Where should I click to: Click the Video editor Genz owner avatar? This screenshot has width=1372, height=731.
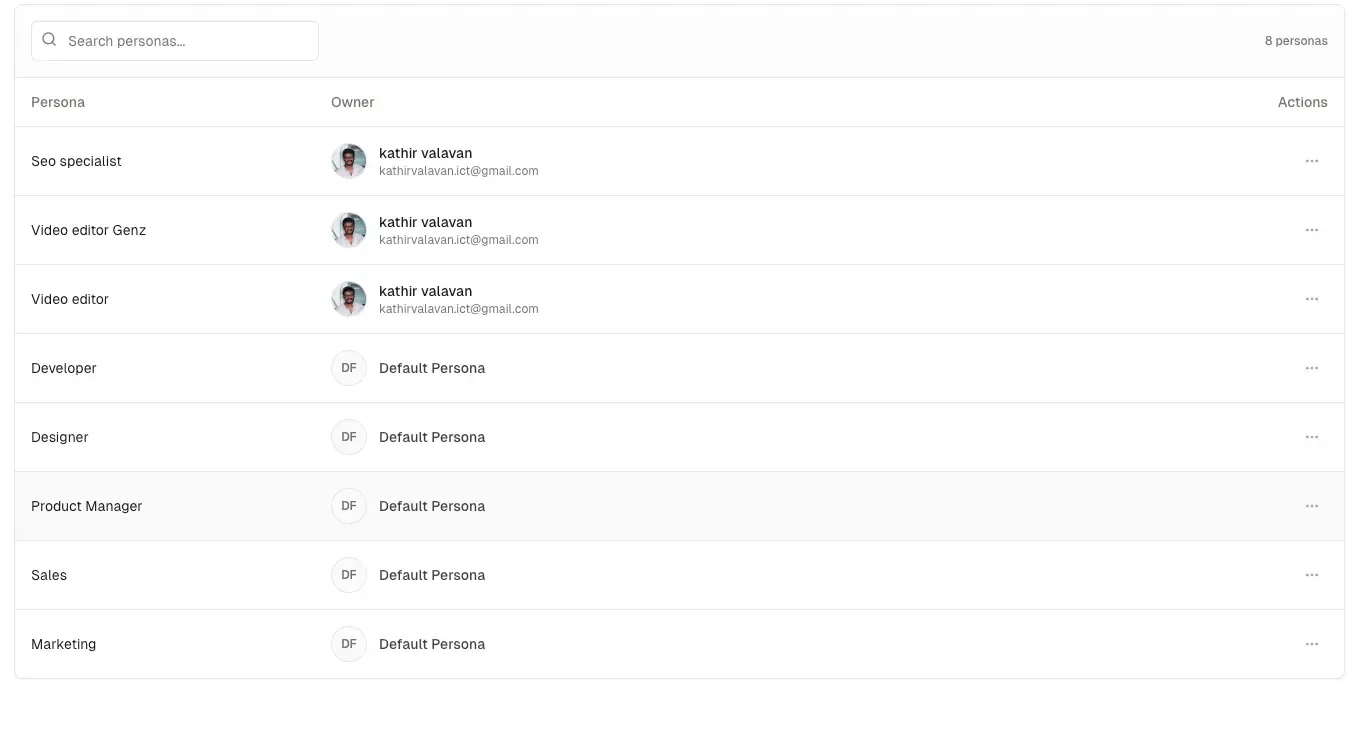coord(349,230)
